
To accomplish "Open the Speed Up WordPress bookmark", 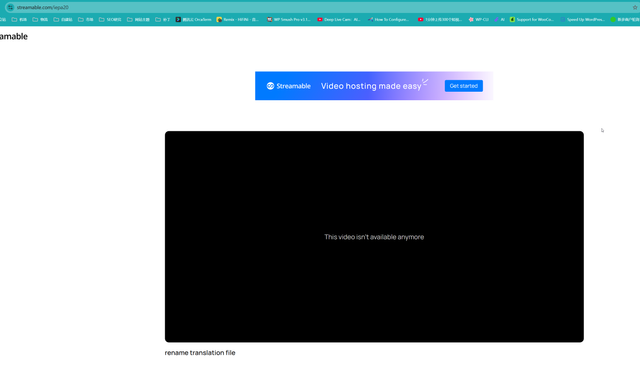I will [582, 20].
